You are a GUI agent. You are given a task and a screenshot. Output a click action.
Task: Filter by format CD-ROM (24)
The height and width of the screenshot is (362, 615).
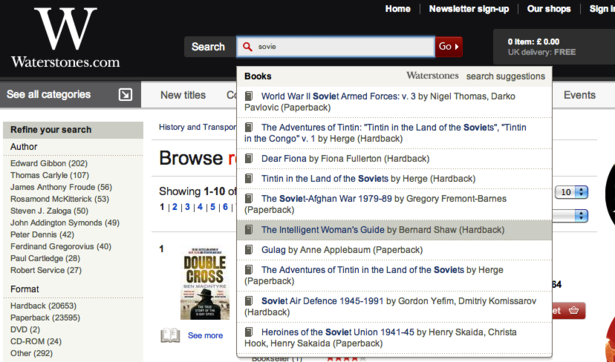pos(36,341)
